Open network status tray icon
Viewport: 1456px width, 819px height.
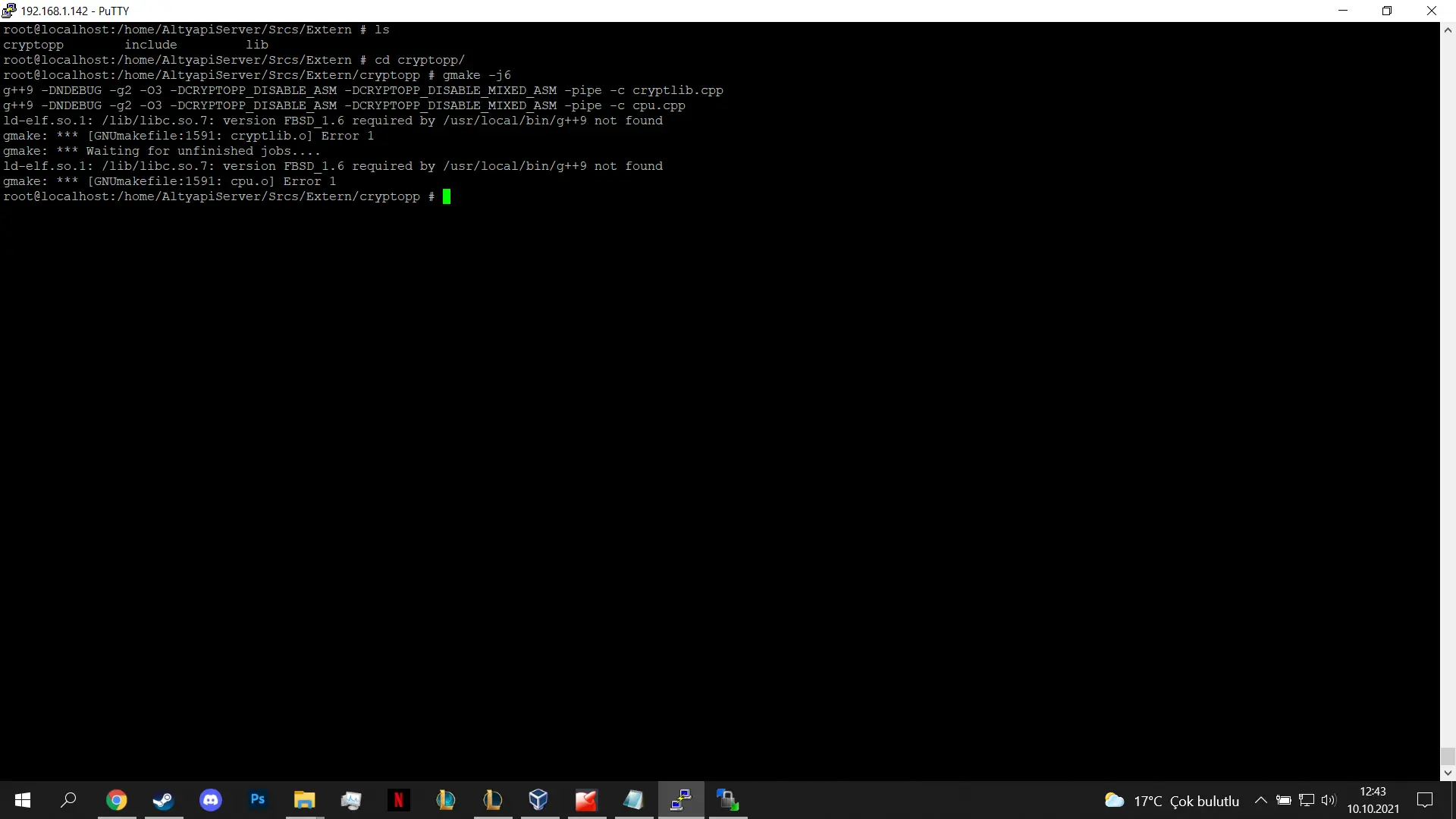click(1307, 800)
